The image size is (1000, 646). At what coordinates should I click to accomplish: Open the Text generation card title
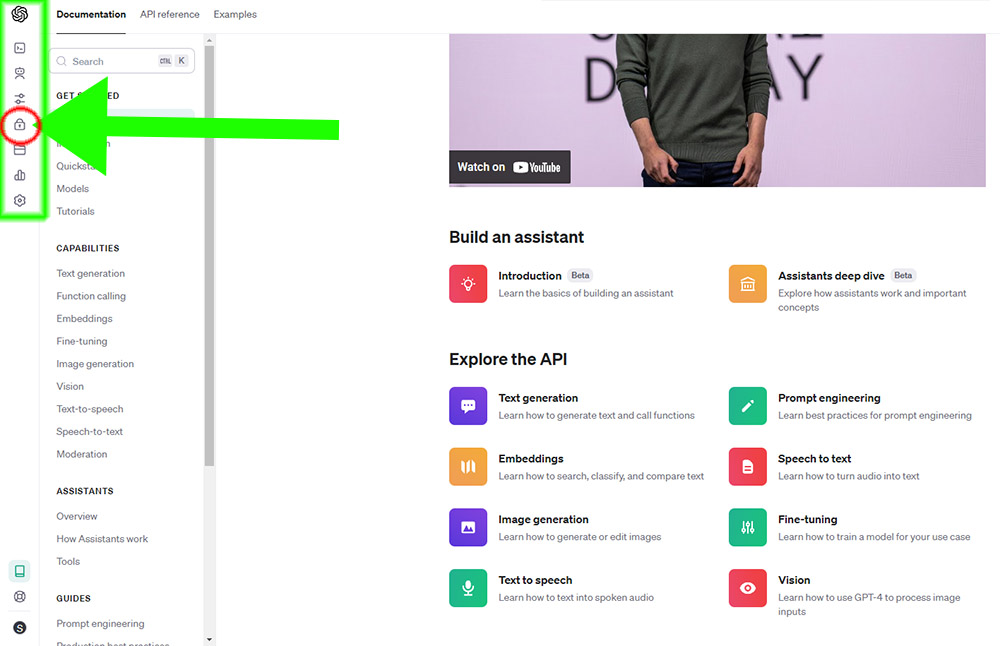tap(538, 398)
